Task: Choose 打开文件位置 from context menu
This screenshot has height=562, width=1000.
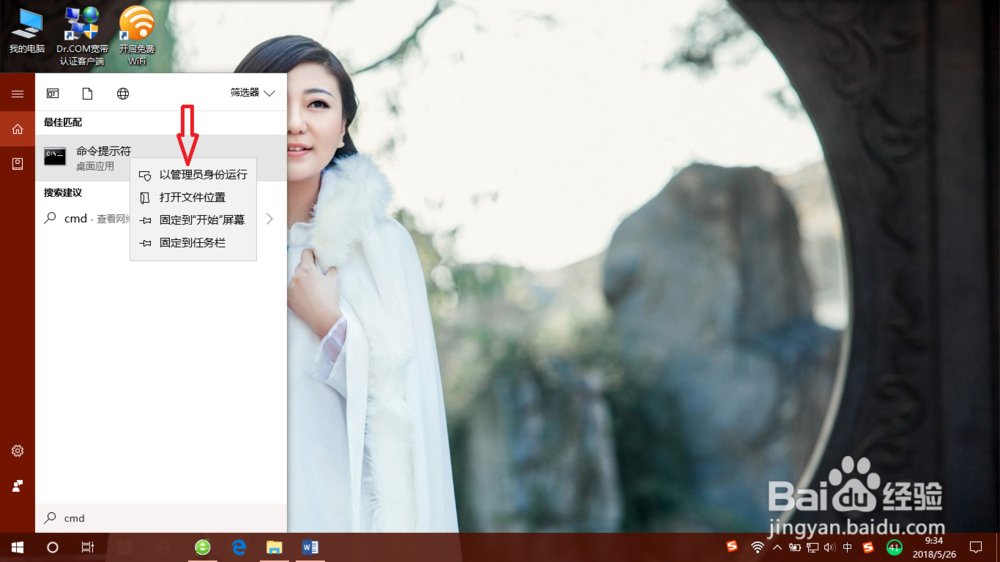Action: point(193,198)
